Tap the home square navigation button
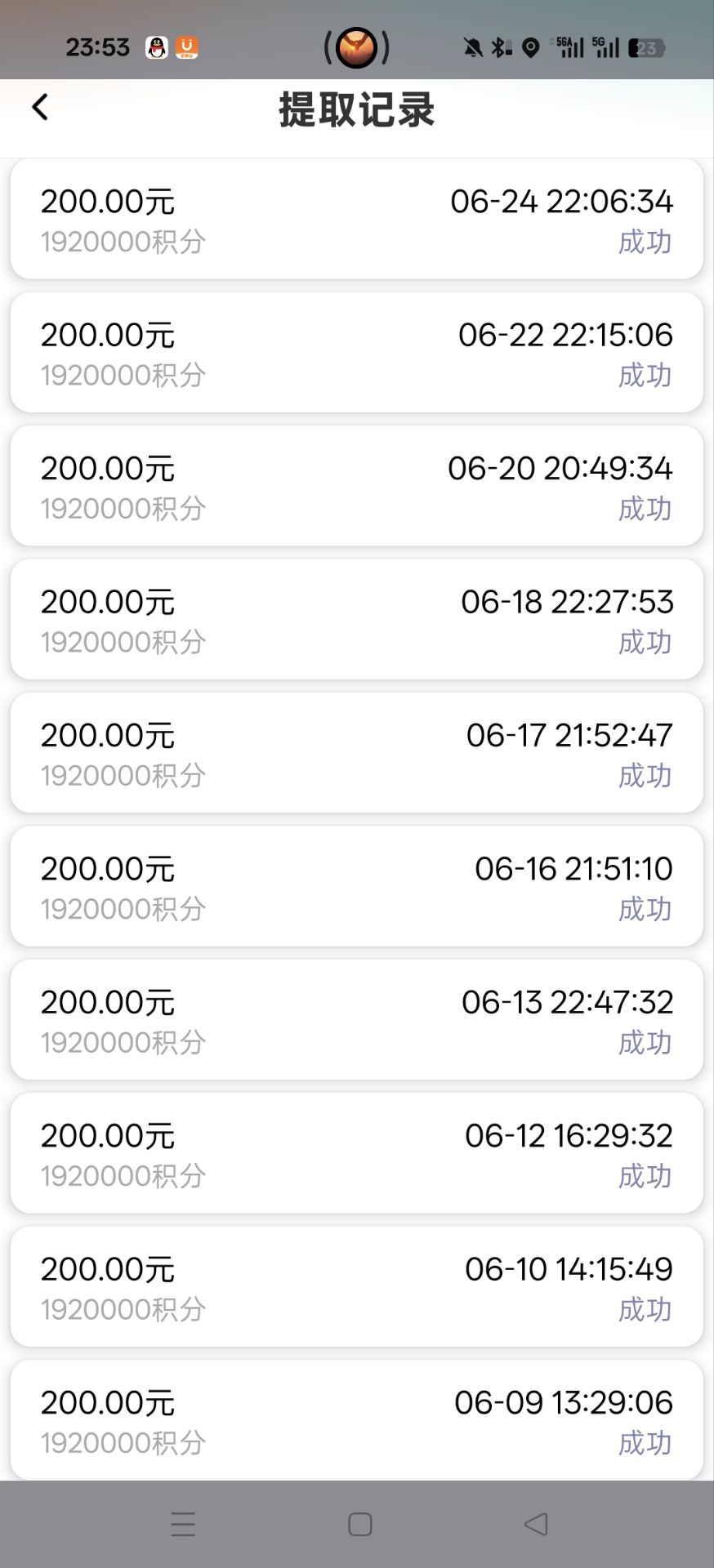 pos(360,1524)
